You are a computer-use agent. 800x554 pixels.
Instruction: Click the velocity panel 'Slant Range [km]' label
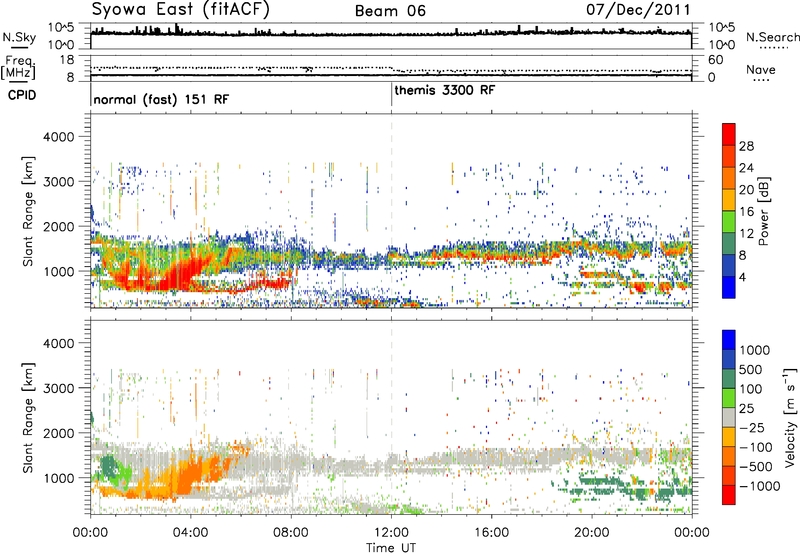coord(28,418)
